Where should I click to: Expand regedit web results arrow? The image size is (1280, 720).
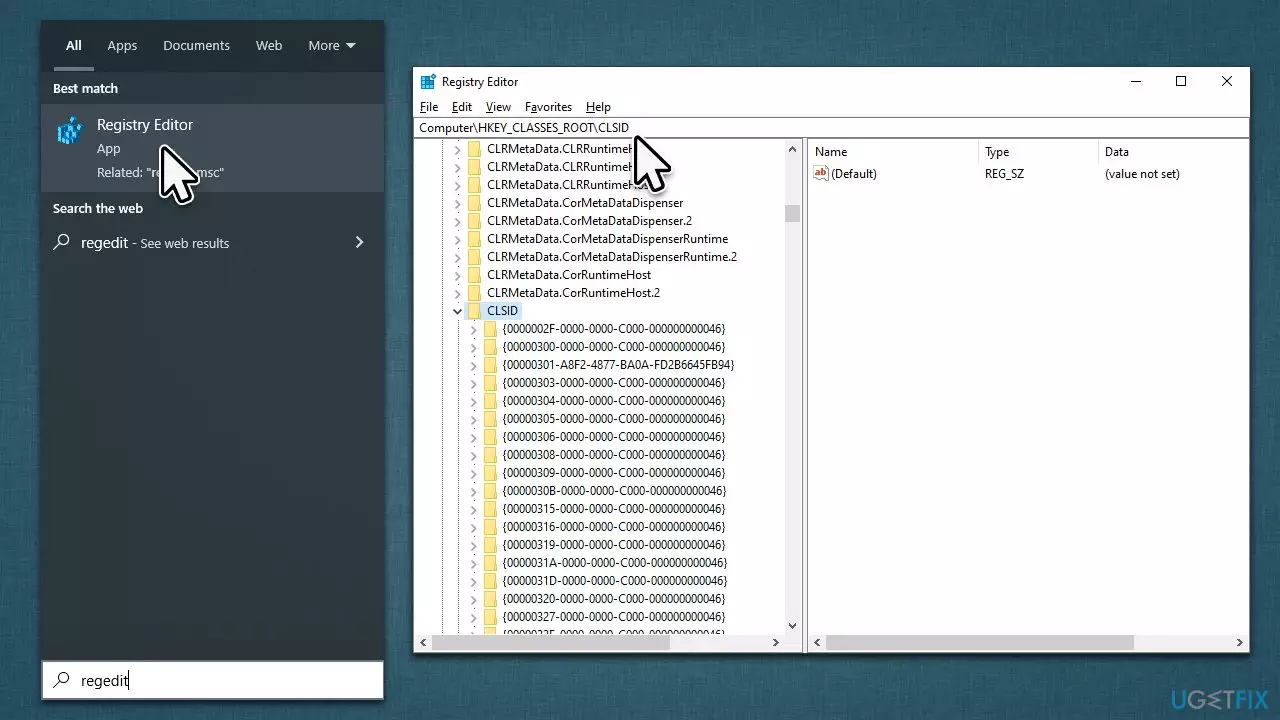click(x=359, y=242)
